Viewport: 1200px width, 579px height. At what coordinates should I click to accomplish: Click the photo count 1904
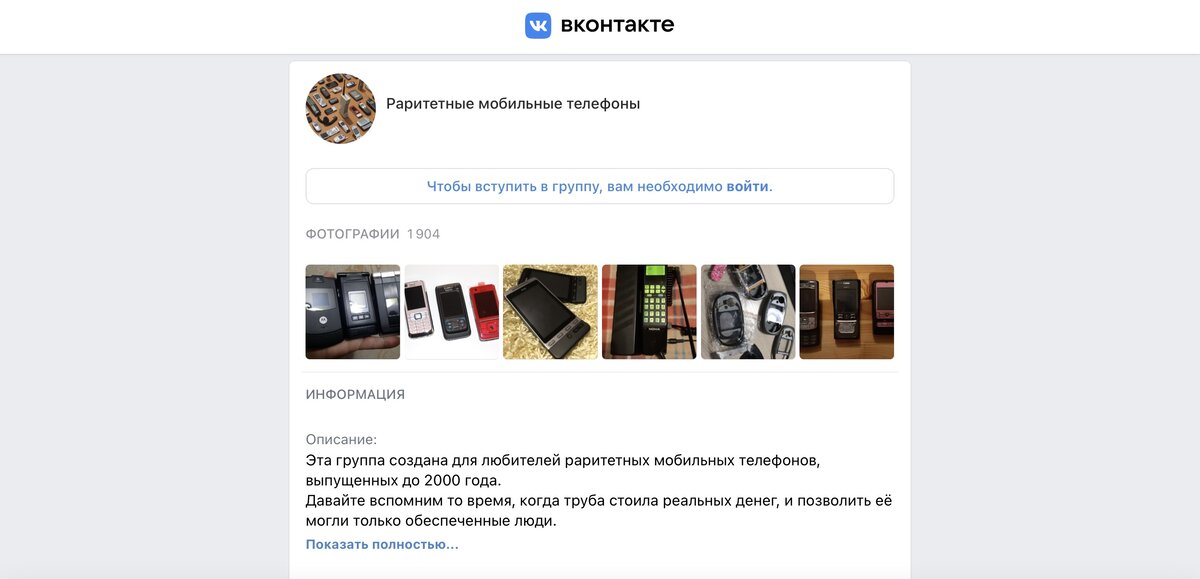[x=423, y=234]
